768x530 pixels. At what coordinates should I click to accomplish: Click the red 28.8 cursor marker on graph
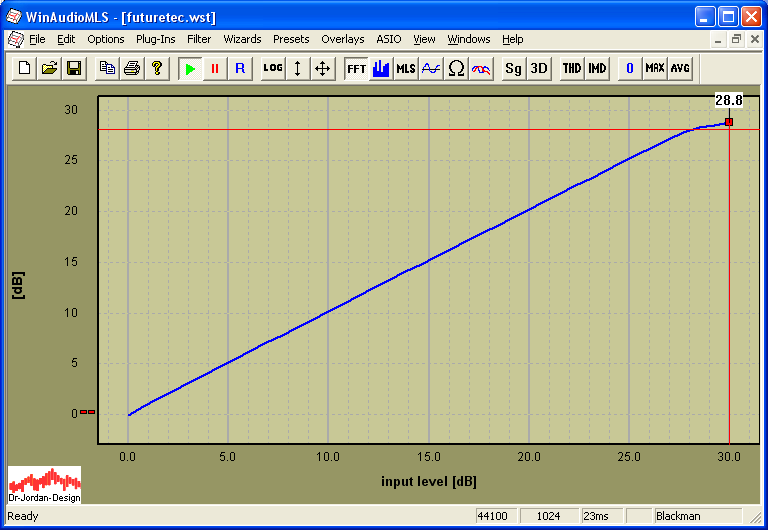[x=729, y=122]
